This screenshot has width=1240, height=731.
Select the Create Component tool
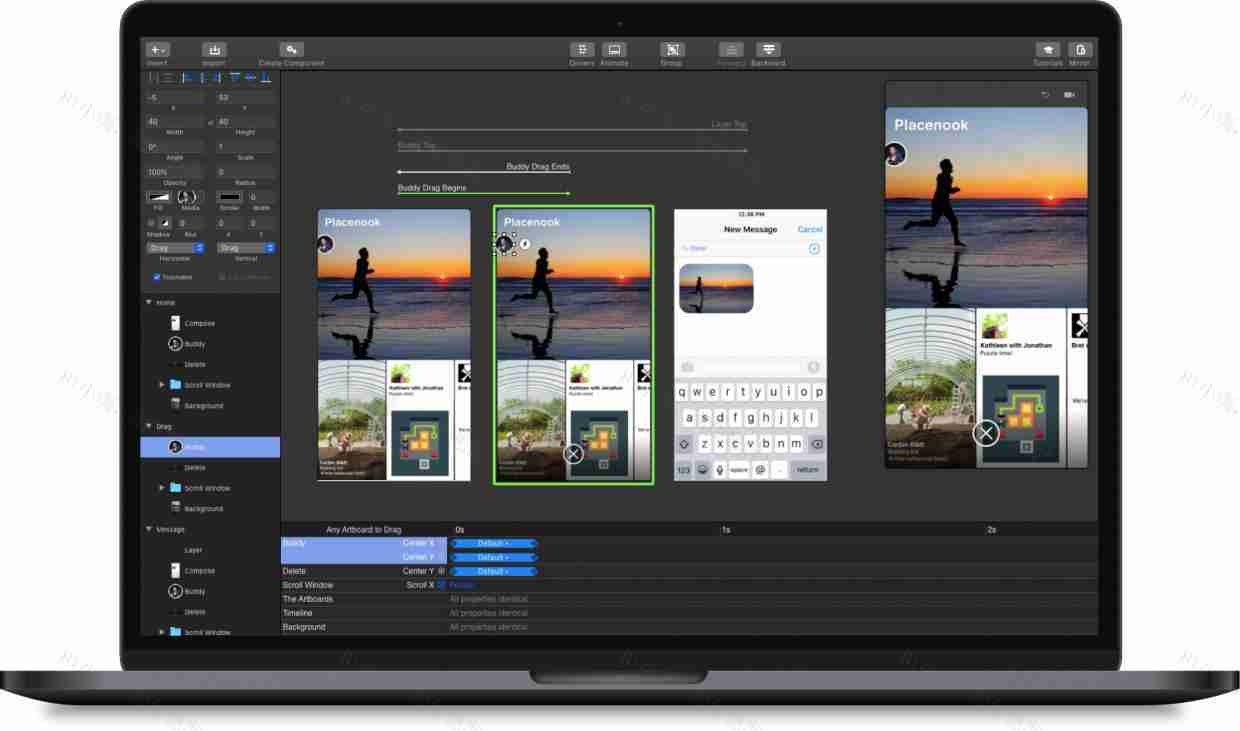[292, 49]
